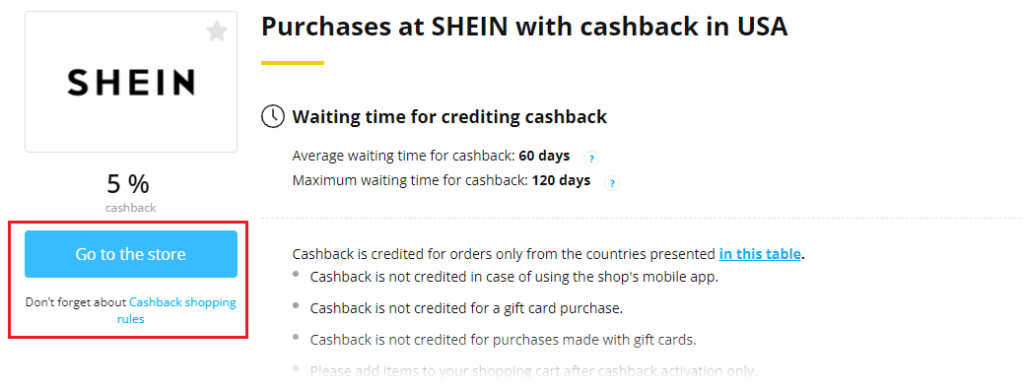1024x390 pixels.
Task: Click the page title about SHEIN cashback in USA
Action: pyautogui.click(x=524, y=27)
